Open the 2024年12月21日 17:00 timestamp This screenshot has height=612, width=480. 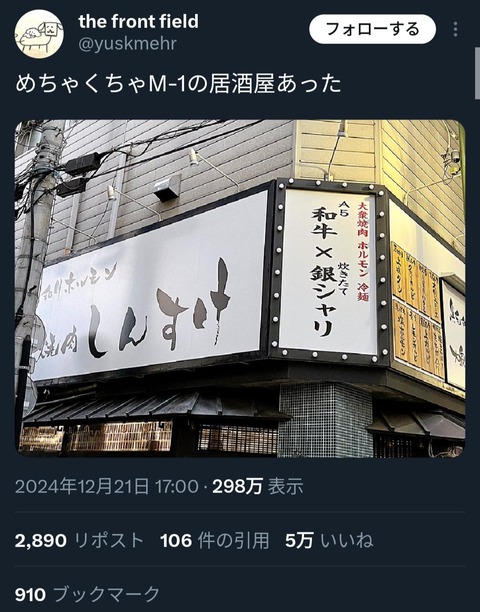107,486
